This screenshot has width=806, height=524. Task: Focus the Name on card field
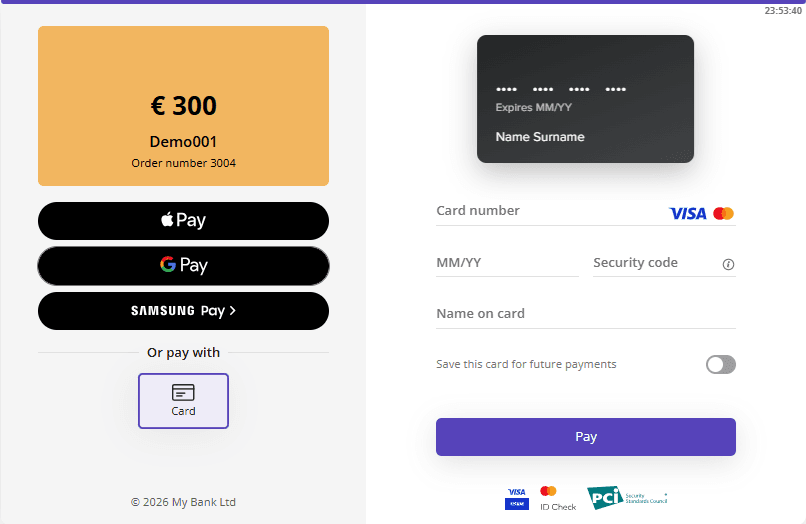[585, 314]
